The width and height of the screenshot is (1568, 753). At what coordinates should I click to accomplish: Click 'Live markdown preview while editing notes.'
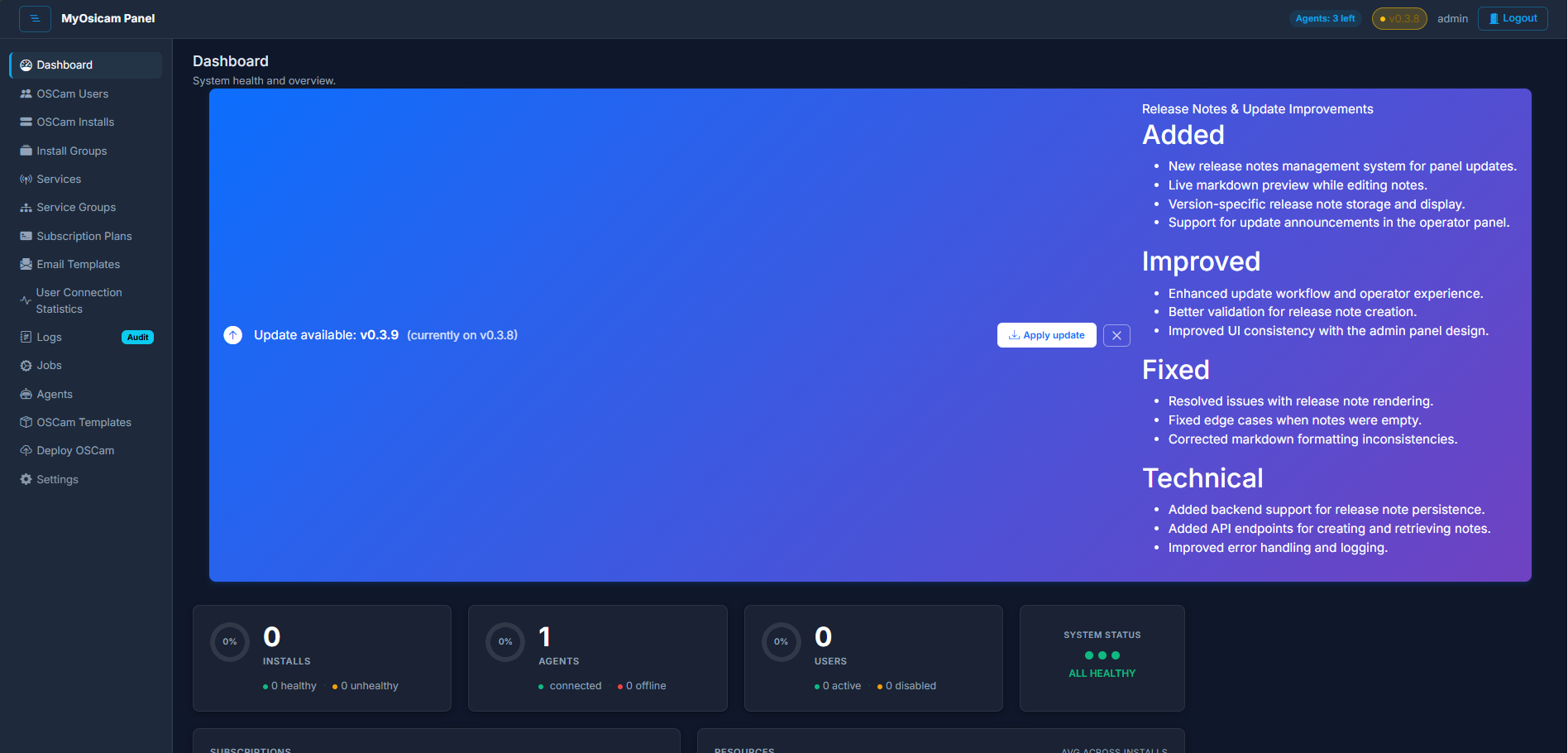[x=1298, y=185]
